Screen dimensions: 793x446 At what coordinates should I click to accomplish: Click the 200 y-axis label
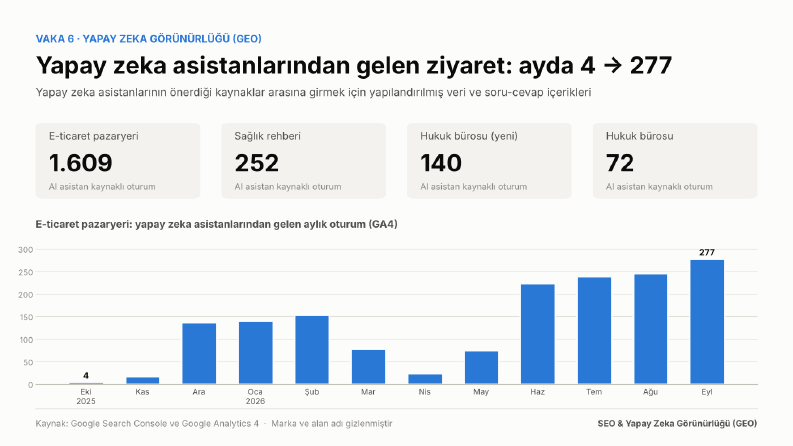tap(25, 295)
